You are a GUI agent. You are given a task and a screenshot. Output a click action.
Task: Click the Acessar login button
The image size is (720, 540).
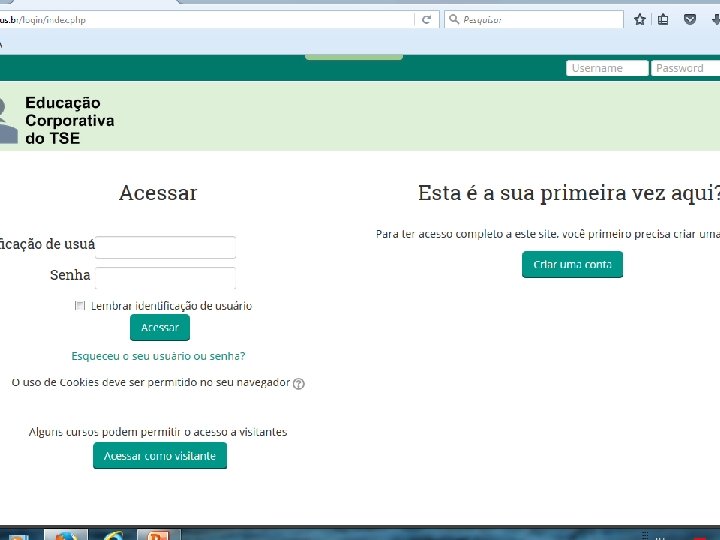click(160, 327)
